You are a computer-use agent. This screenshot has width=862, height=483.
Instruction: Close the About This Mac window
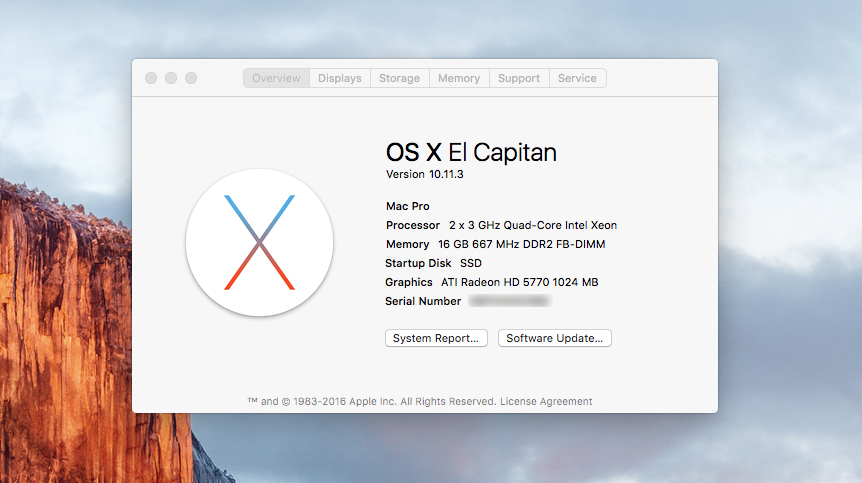151,78
